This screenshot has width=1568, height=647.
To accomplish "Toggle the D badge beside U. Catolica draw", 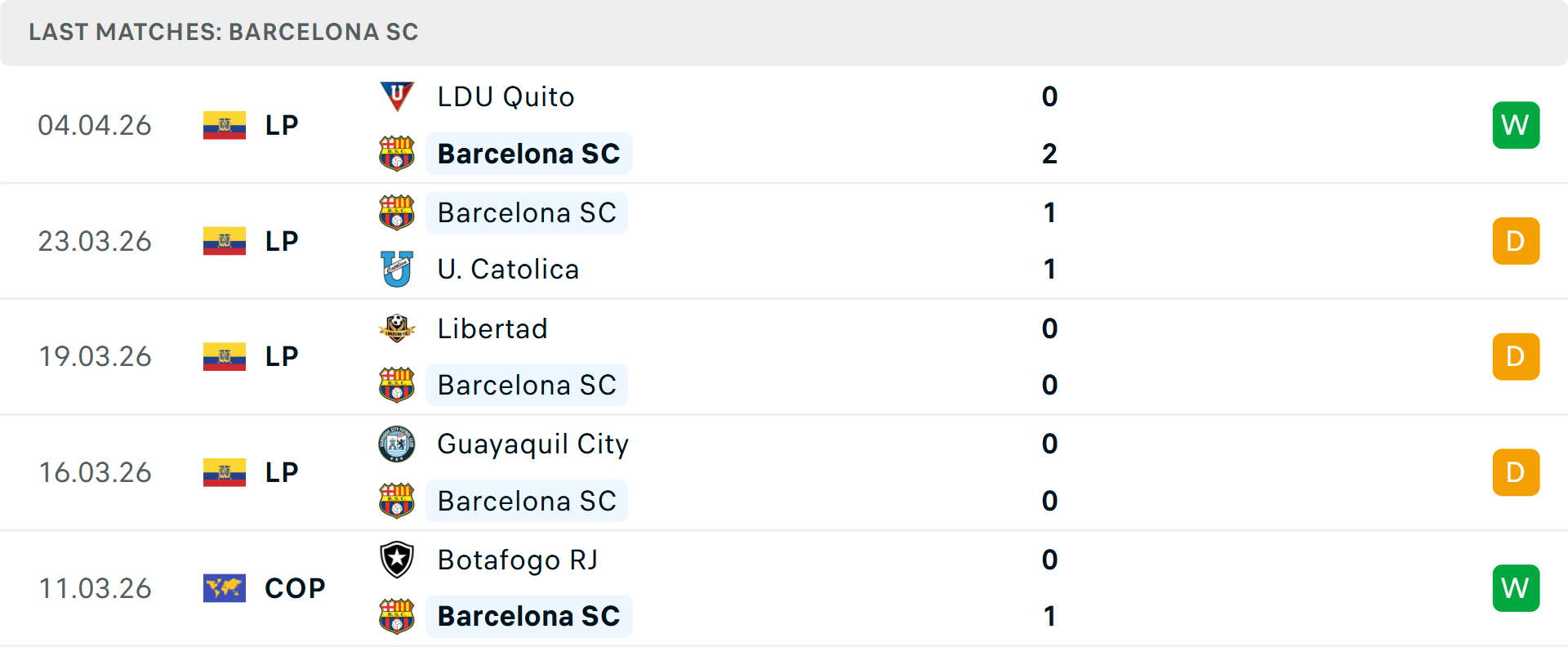I will (1516, 241).
